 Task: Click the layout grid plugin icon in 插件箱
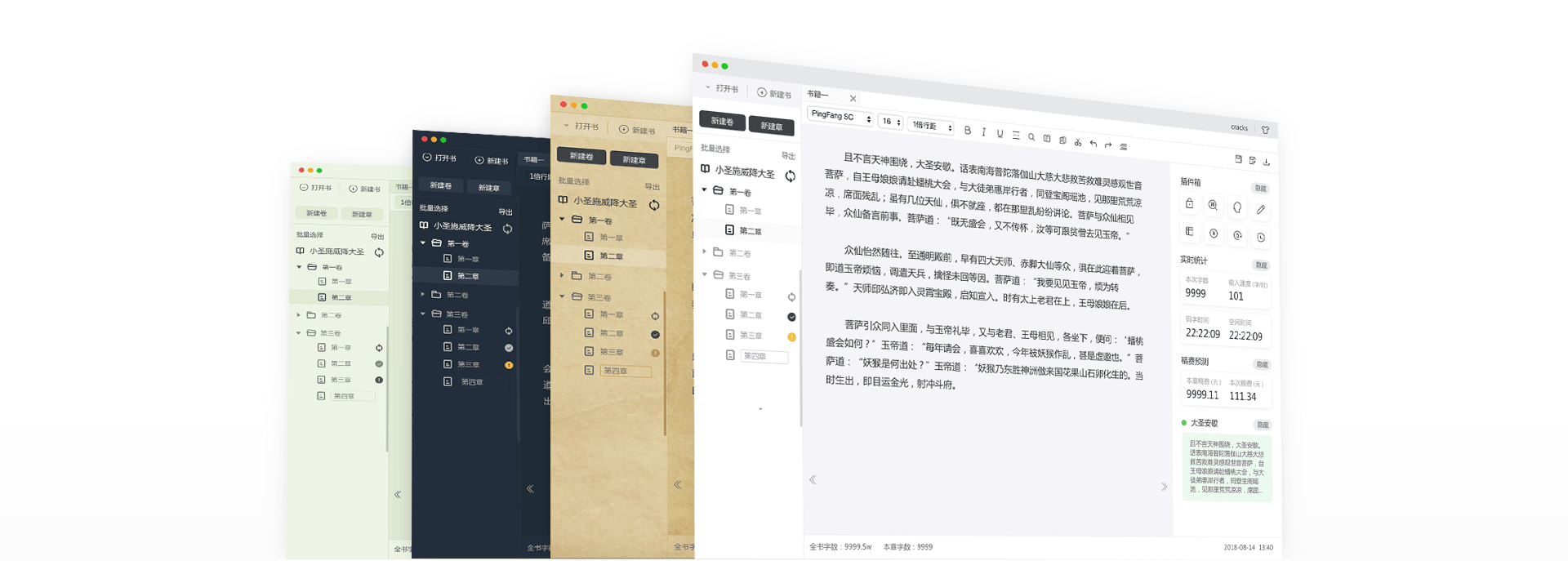click(1189, 232)
